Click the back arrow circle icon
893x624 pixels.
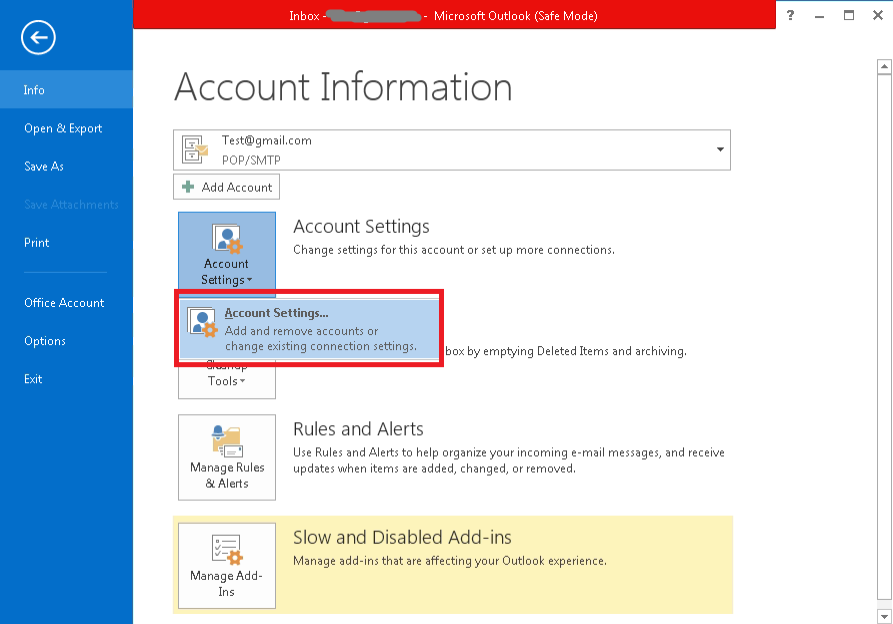tap(38, 38)
